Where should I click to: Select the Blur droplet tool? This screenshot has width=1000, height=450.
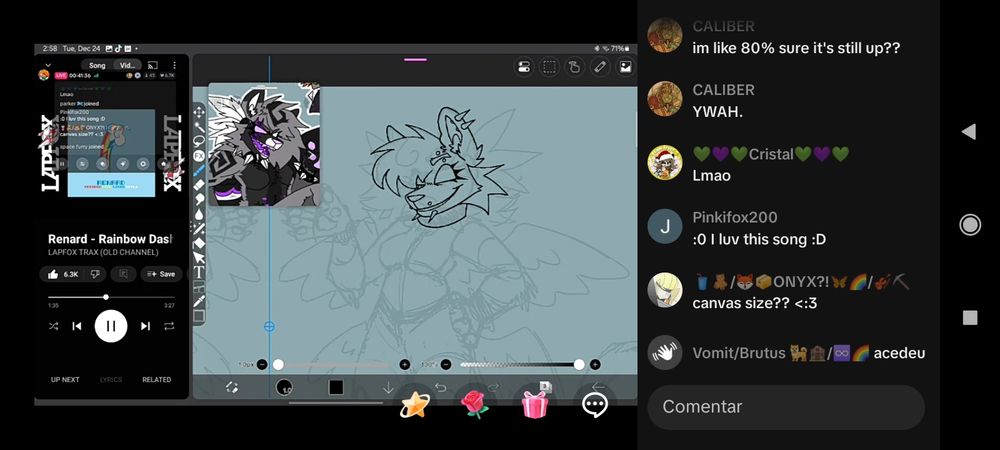point(199,214)
